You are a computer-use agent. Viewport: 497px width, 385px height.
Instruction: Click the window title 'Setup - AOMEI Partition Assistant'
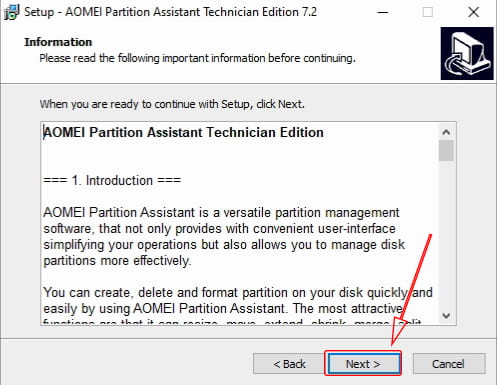pos(170,12)
